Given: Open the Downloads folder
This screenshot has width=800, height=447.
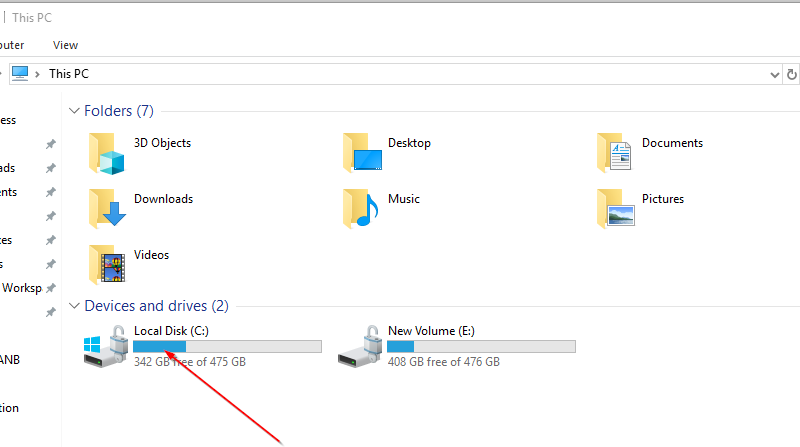Looking at the screenshot, I should pyautogui.click(x=107, y=209).
